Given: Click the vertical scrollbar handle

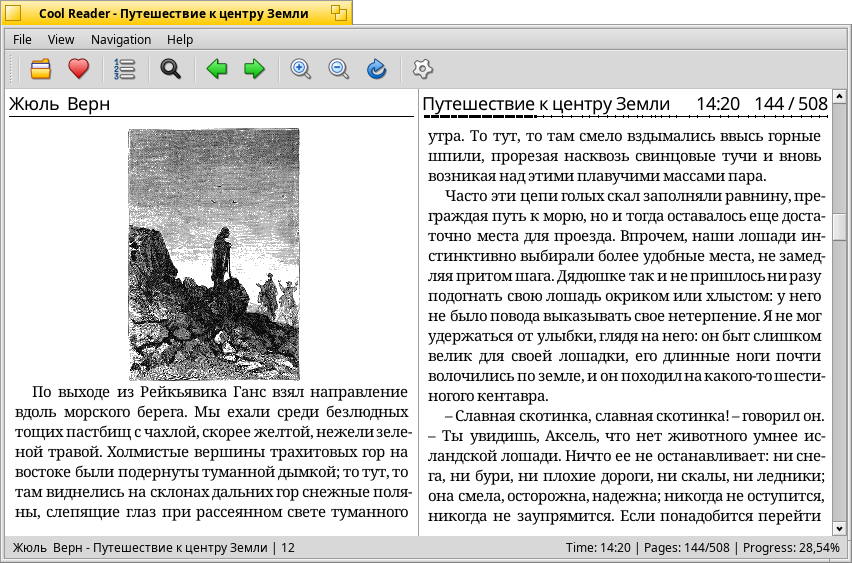Looking at the screenshot, I should pos(840,226).
